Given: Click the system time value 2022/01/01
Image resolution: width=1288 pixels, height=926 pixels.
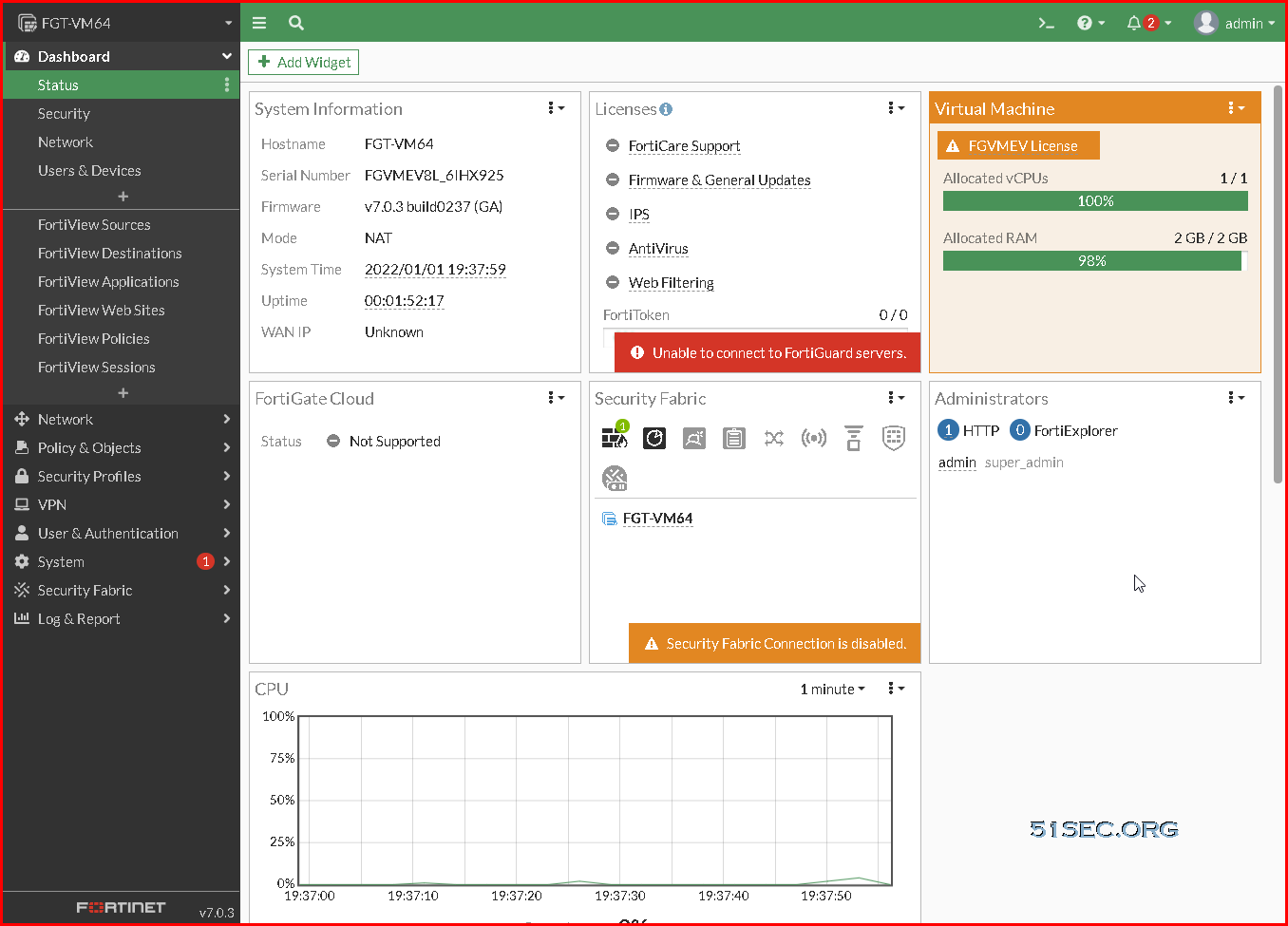Looking at the screenshot, I should (435, 270).
